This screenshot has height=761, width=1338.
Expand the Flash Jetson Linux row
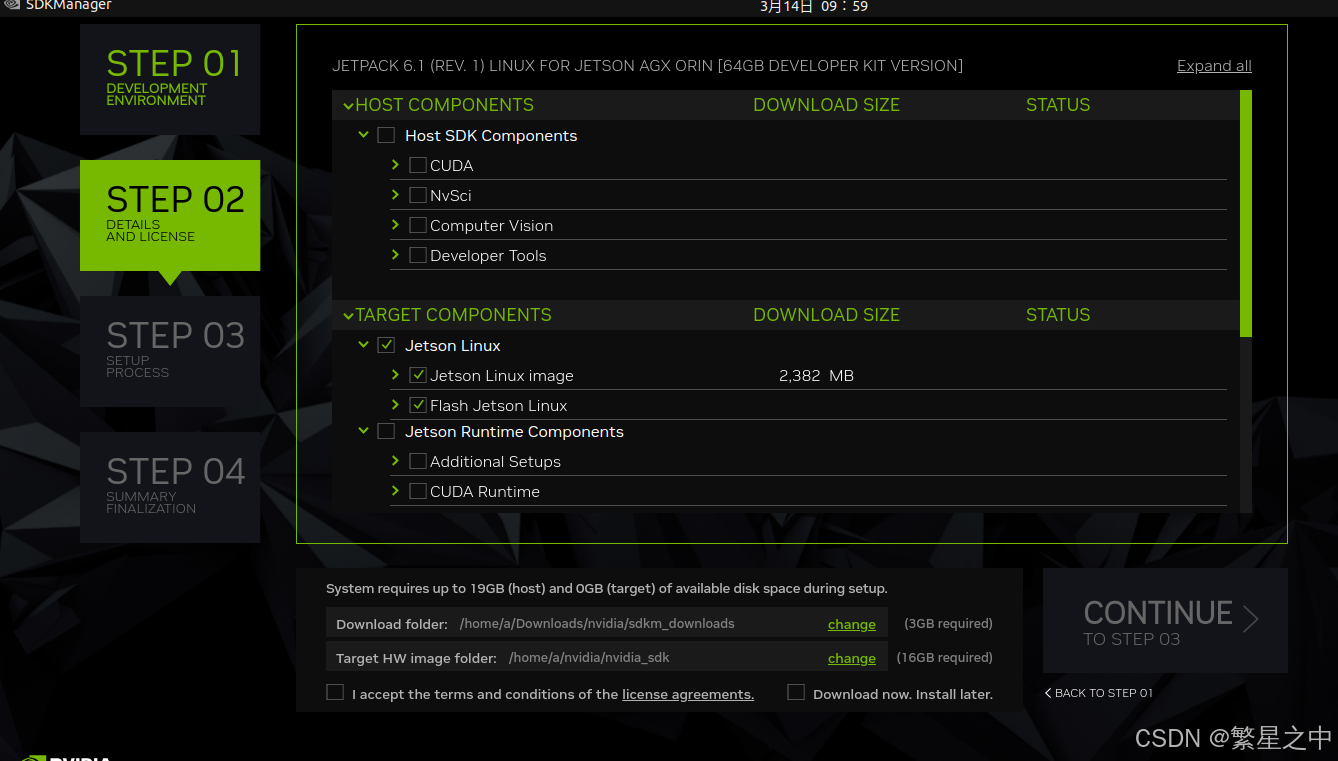click(396, 405)
